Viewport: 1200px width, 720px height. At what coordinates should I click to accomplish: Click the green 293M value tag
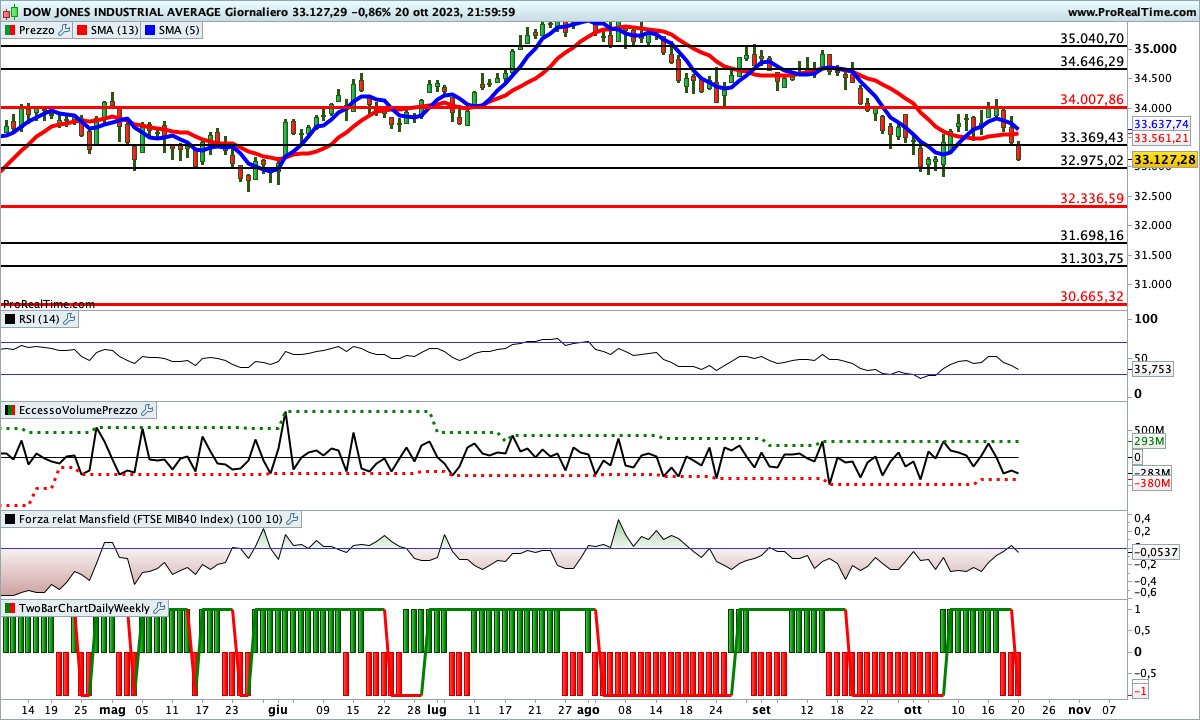1147,441
